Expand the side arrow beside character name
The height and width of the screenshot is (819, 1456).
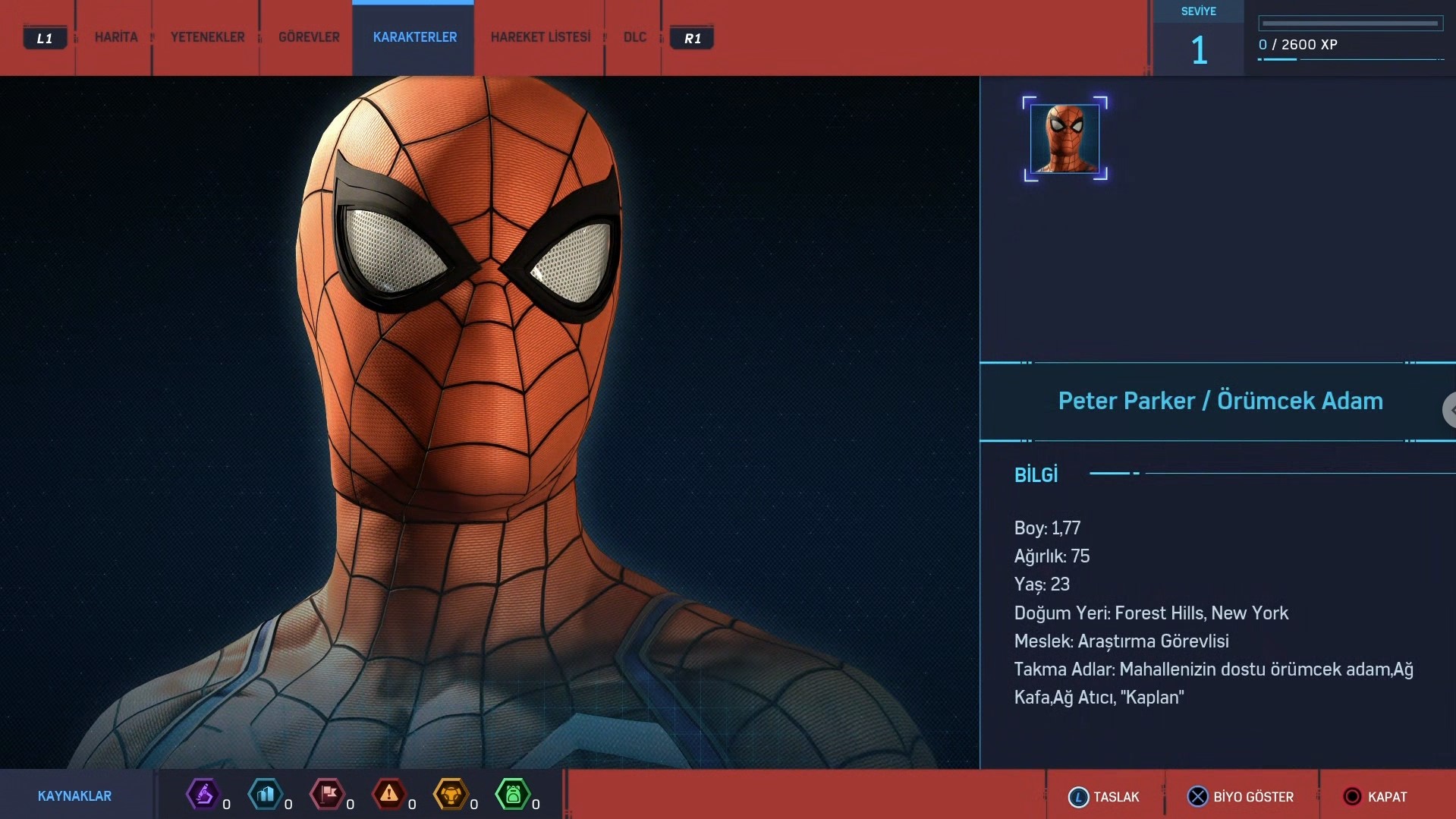click(1450, 410)
